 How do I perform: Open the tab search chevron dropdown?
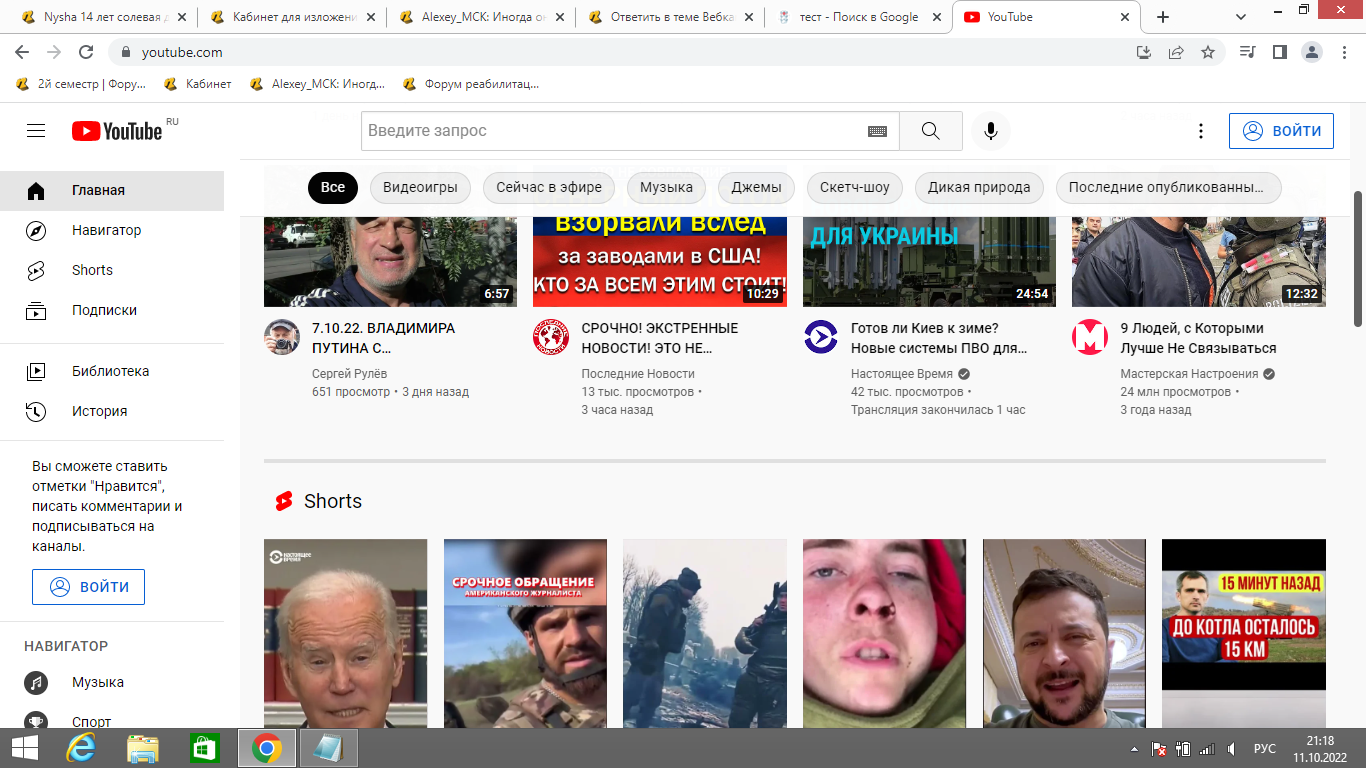click(1240, 17)
